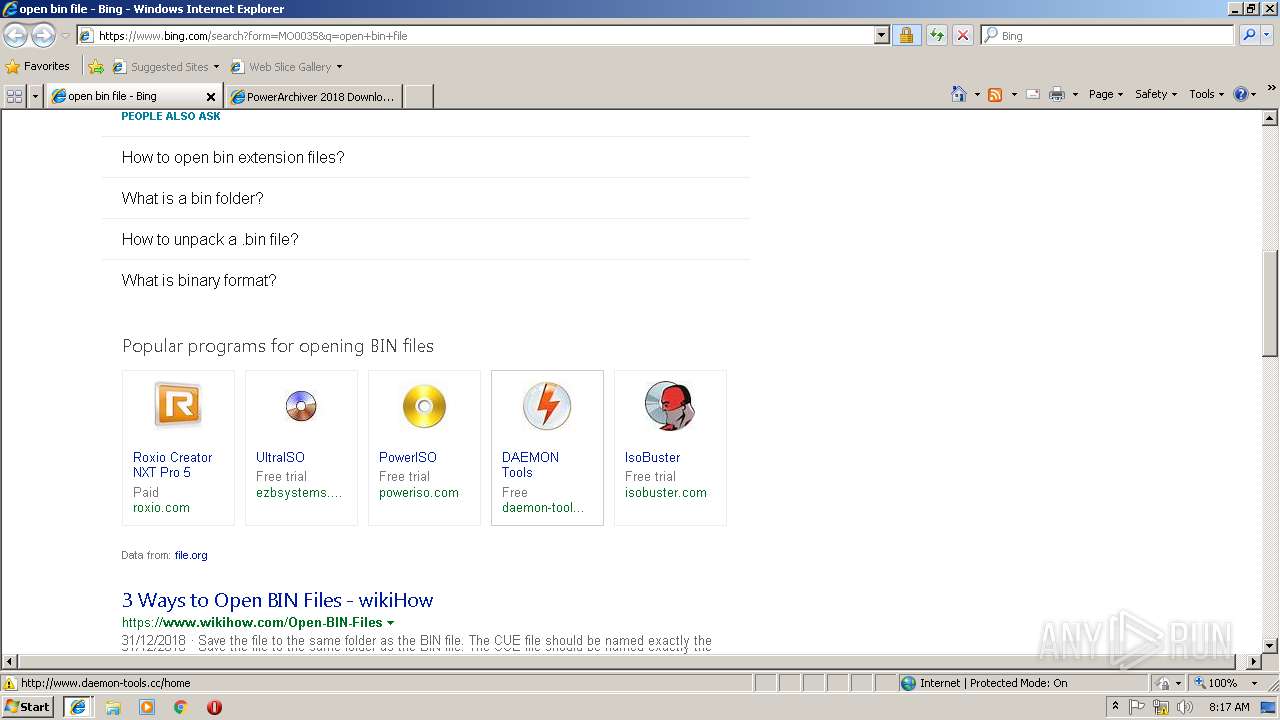
Task: Click the IsoBuster program icon
Action: point(670,406)
